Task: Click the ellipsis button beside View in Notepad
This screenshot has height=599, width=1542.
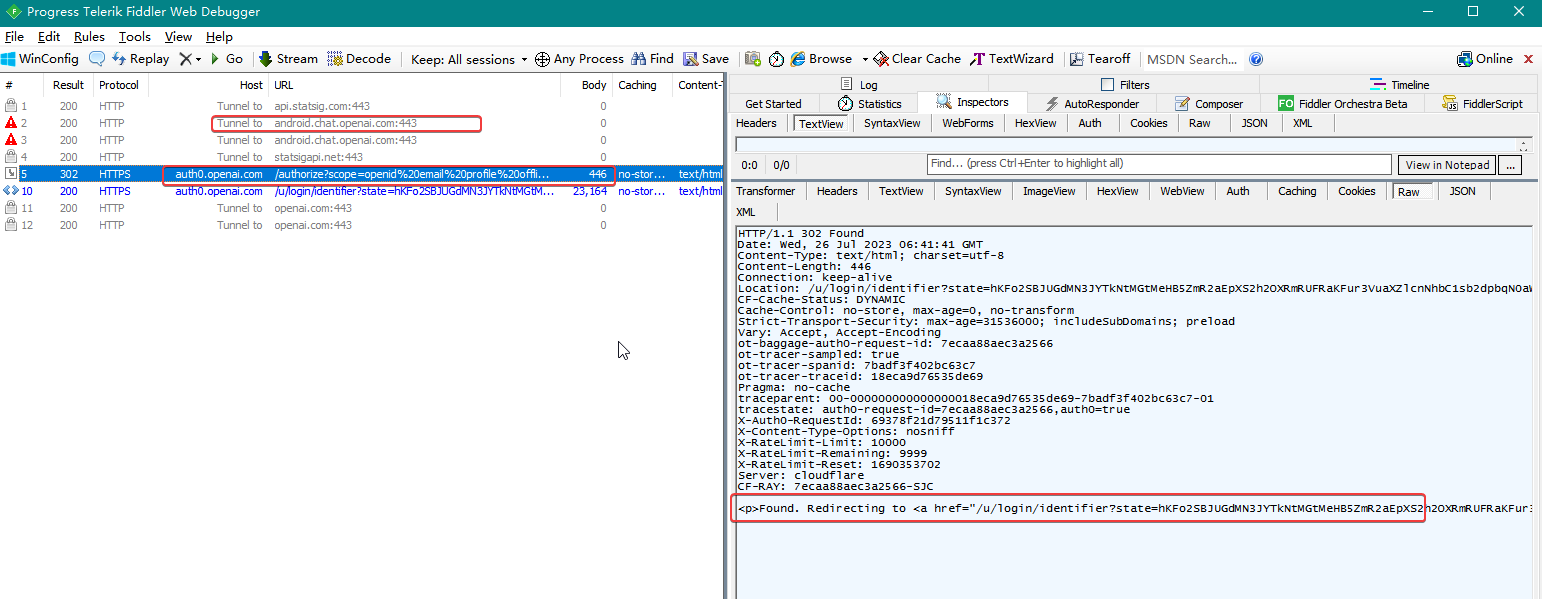Action: pyautogui.click(x=1511, y=165)
